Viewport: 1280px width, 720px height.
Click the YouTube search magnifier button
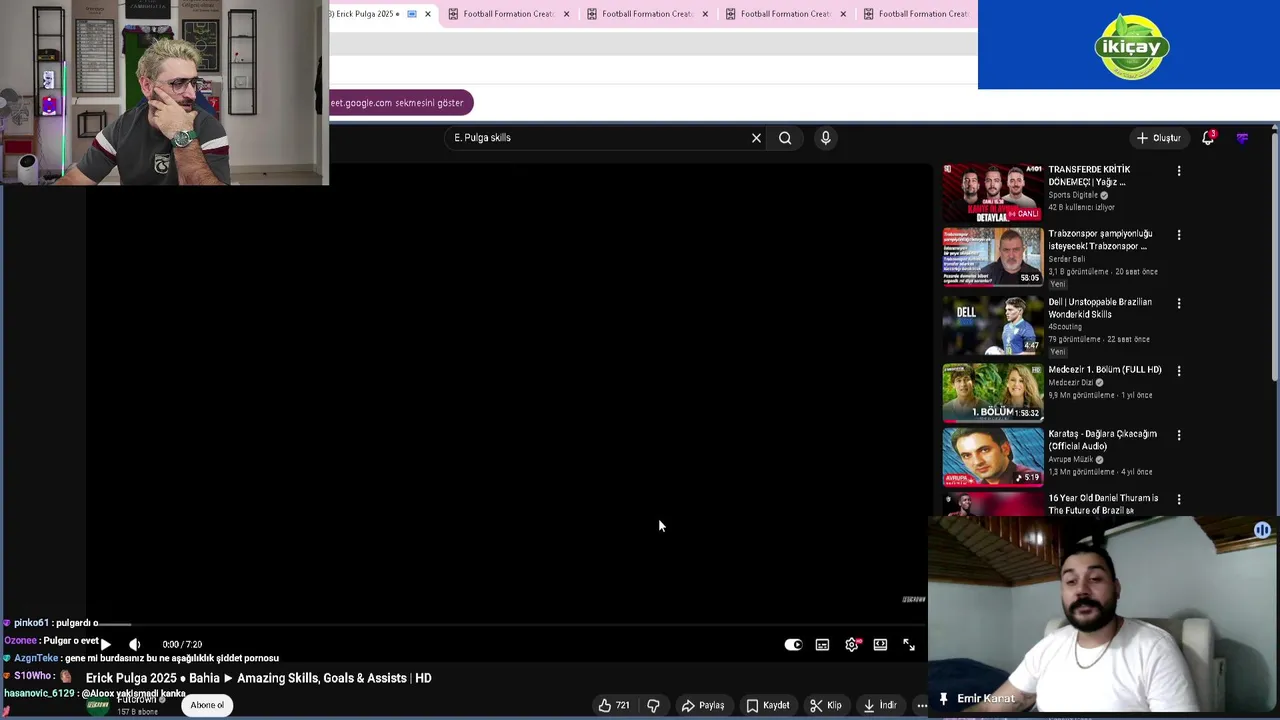pos(785,138)
